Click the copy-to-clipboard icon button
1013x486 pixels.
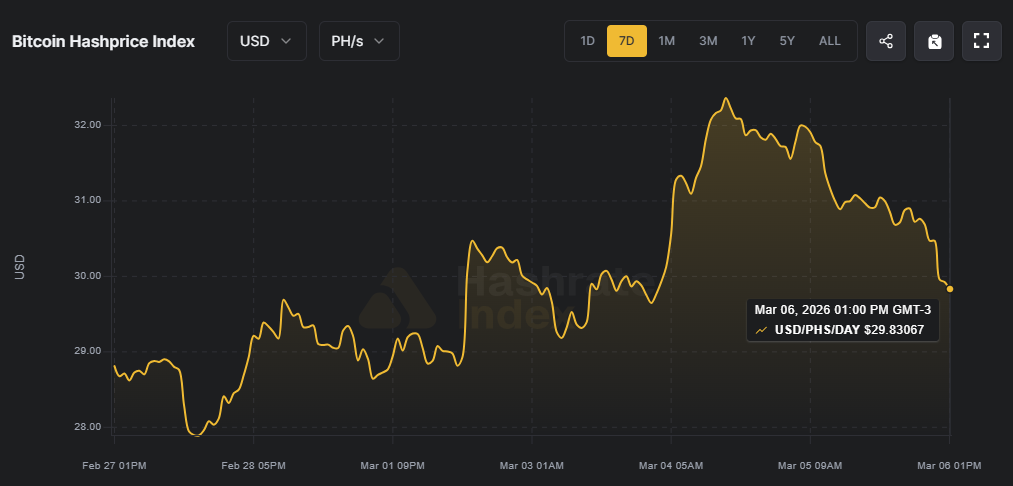934,41
